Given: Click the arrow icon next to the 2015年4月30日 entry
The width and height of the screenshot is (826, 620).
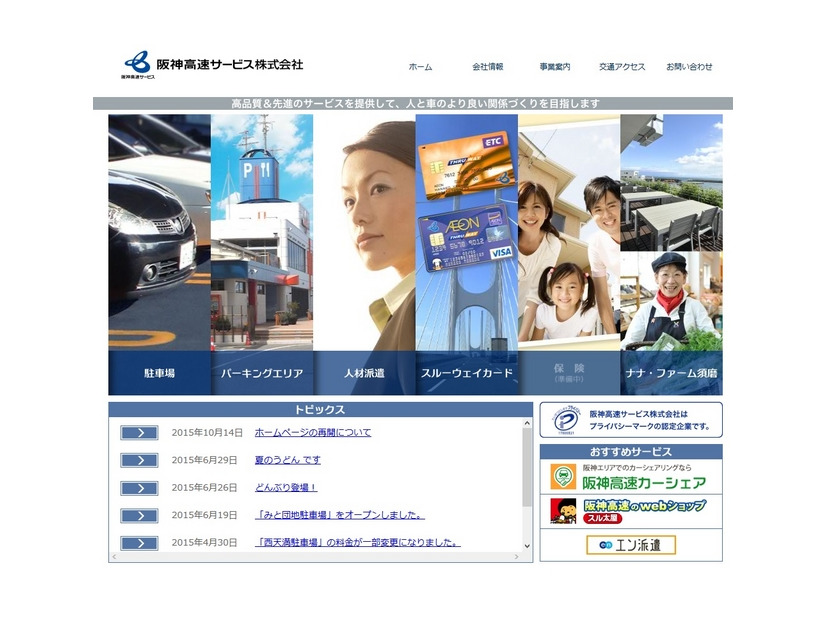Looking at the screenshot, I should 138,543.
